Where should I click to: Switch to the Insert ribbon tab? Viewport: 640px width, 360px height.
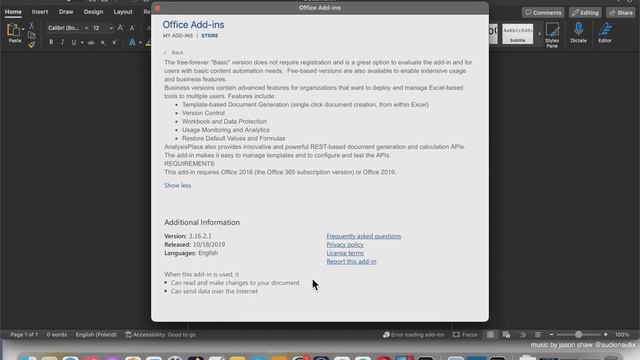(40, 12)
